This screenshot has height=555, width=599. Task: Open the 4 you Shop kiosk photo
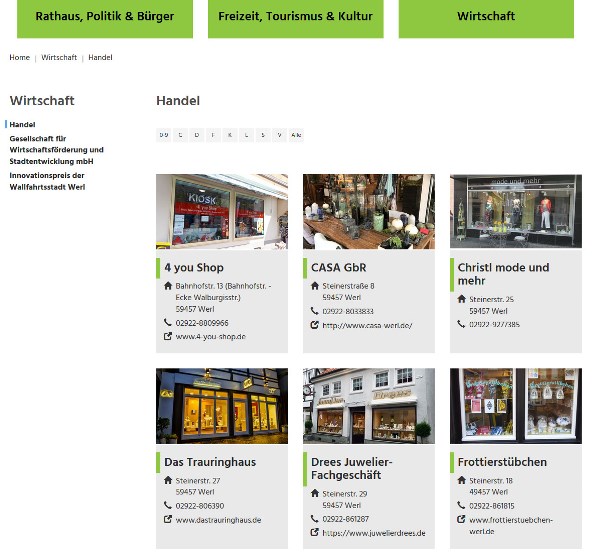pyautogui.click(x=222, y=212)
